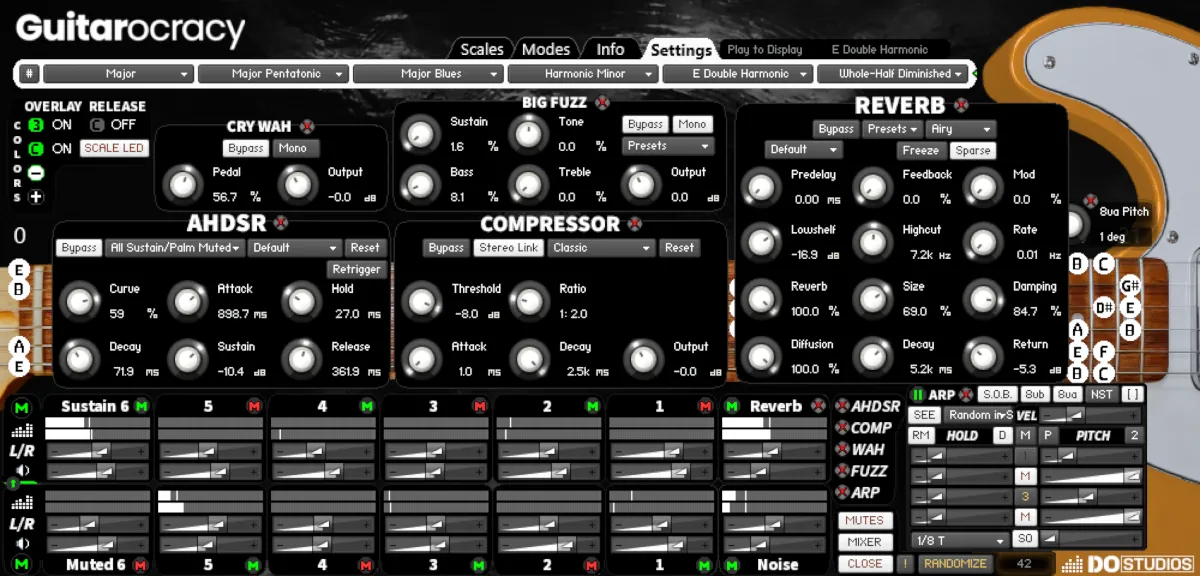The image size is (1200, 576).
Task: Click the AHDSR Retrigger button
Action: tap(356, 269)
